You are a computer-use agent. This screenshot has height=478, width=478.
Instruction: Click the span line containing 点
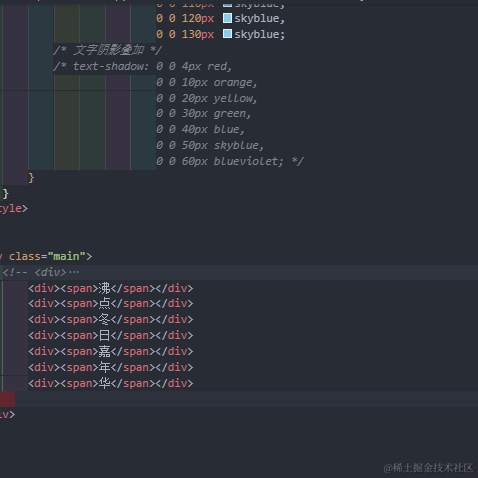tap(111, 304)
